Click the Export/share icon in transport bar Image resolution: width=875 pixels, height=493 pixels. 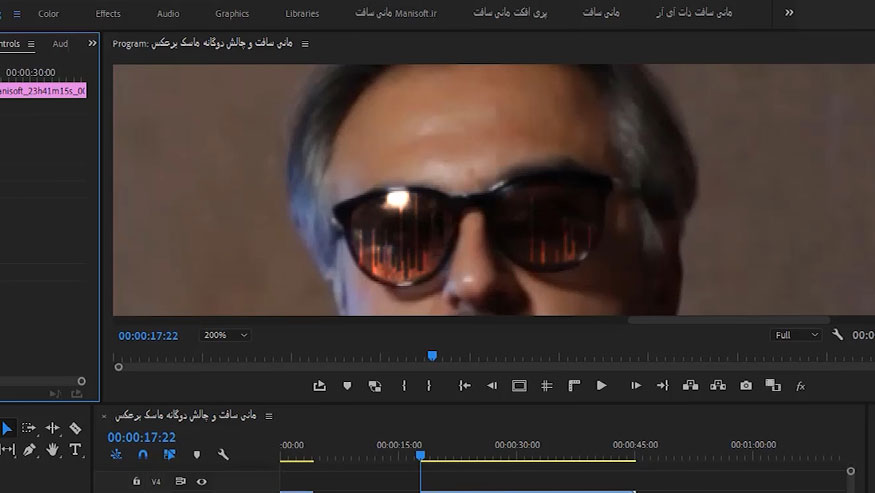[319, 385]
